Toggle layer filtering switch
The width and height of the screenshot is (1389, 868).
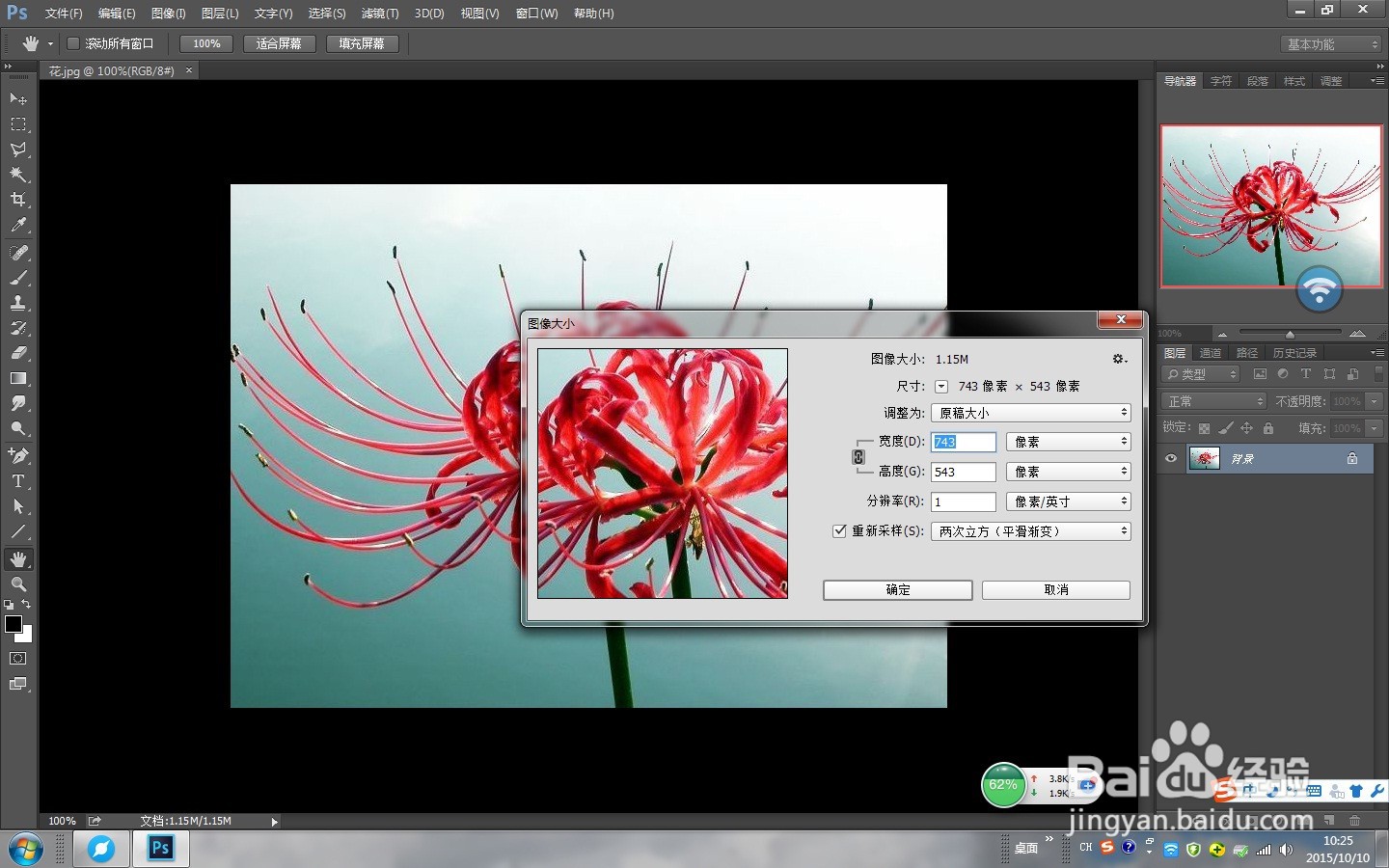[x=1379, y=372]
